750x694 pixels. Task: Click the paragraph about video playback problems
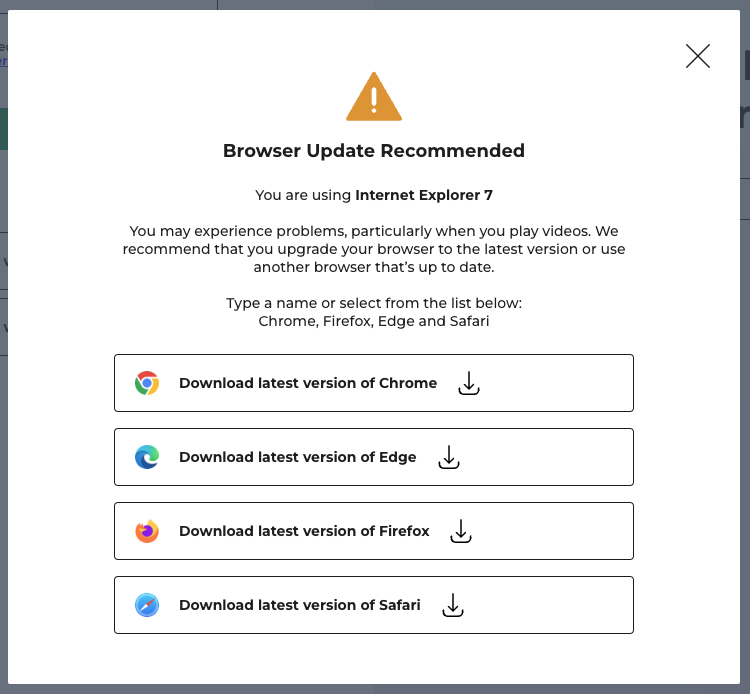point(374,249)
